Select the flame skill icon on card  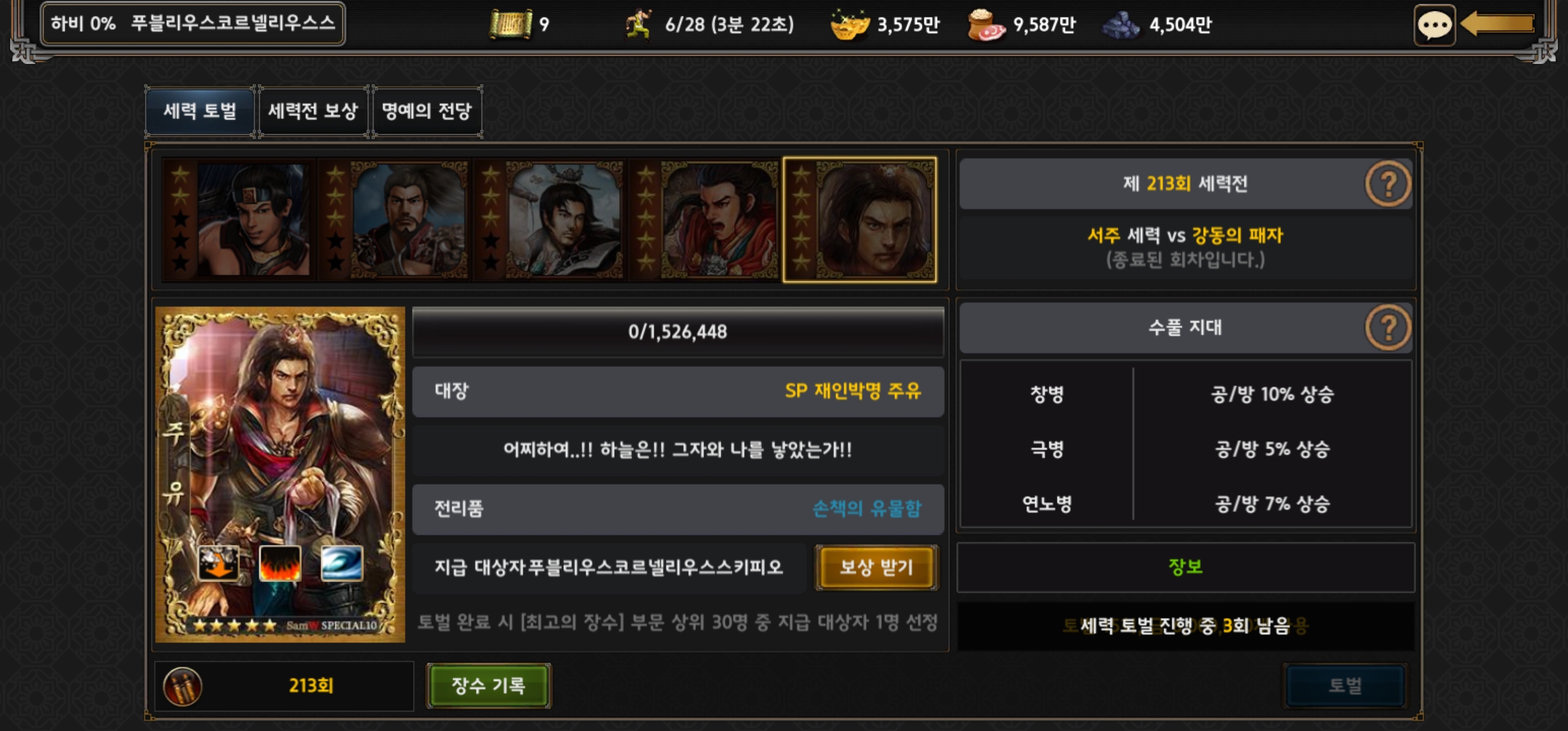pos(280,563)
